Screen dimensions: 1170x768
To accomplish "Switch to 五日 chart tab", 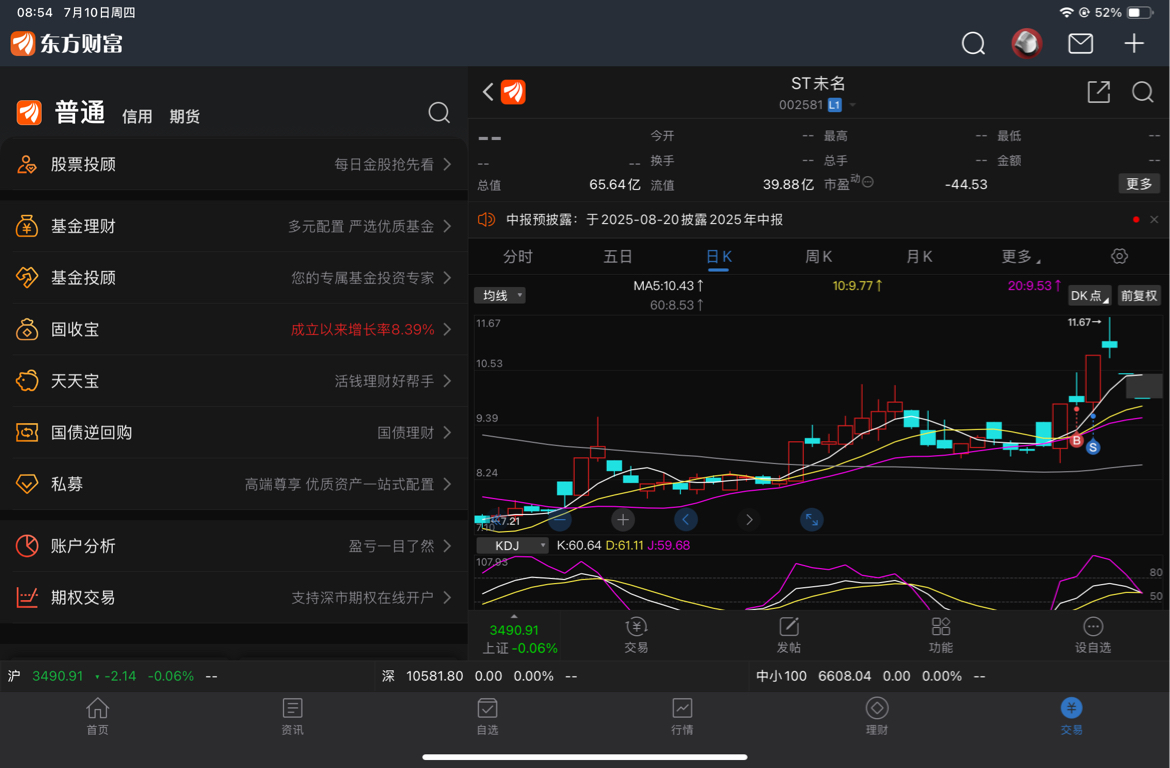I will coord(618,257).
